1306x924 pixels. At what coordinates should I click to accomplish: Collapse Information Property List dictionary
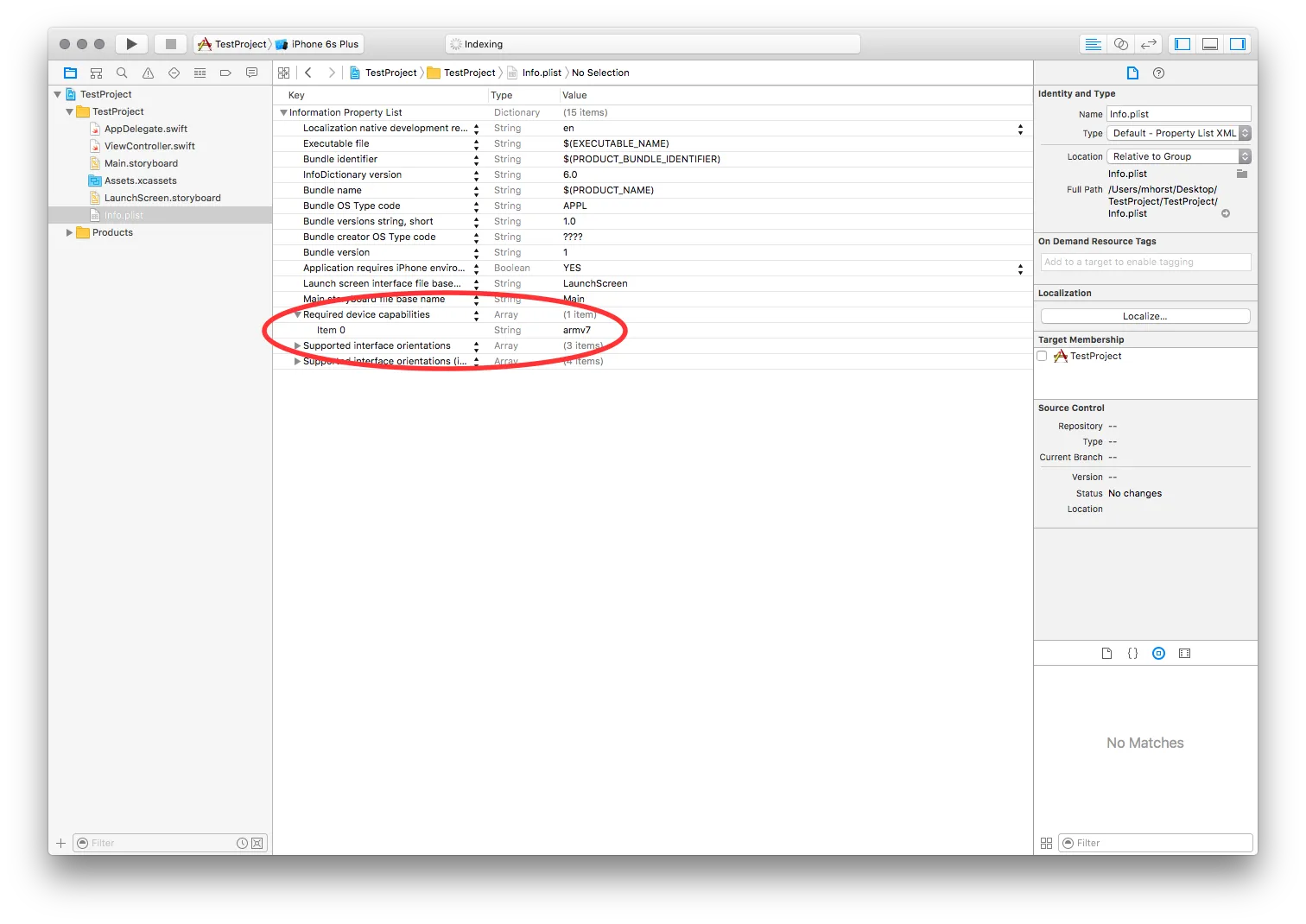283,112
